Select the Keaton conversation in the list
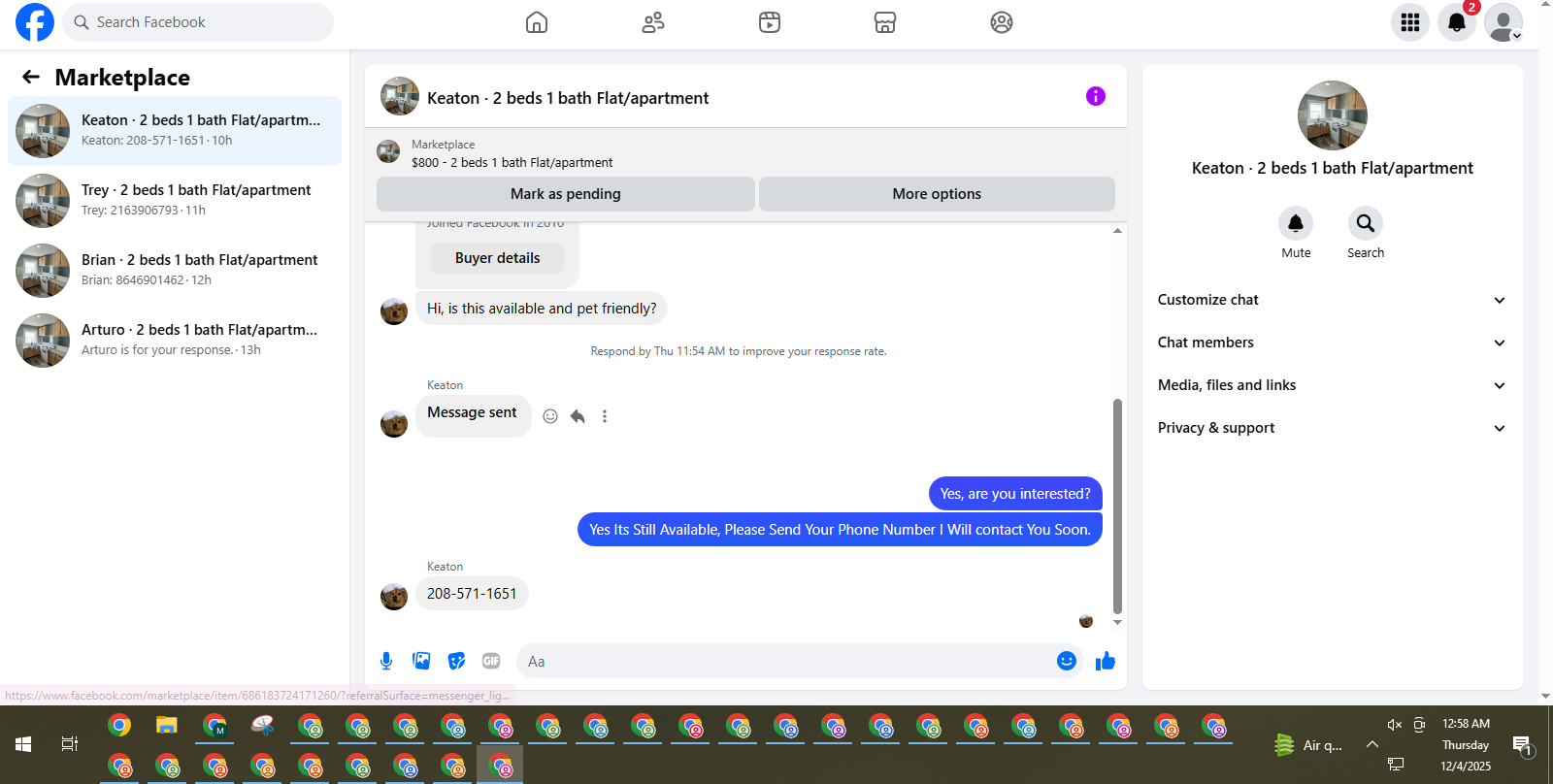The height and width of the screenshot is (784, 1553). click(175, 131)
